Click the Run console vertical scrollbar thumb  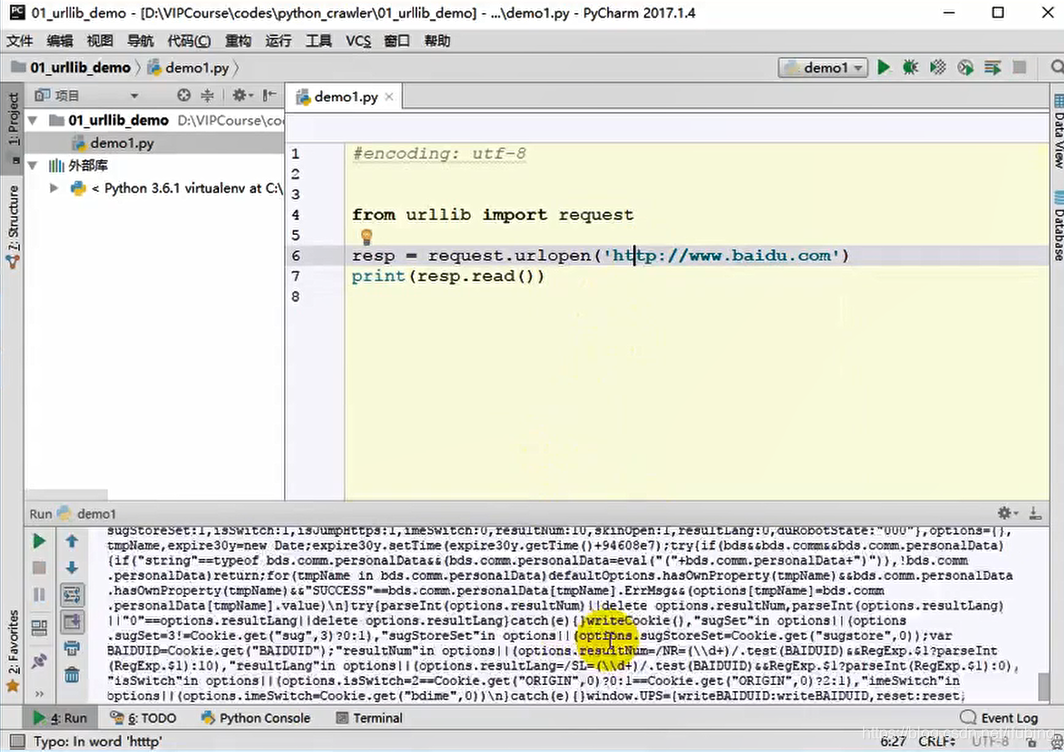click(x=1044, y=685)
